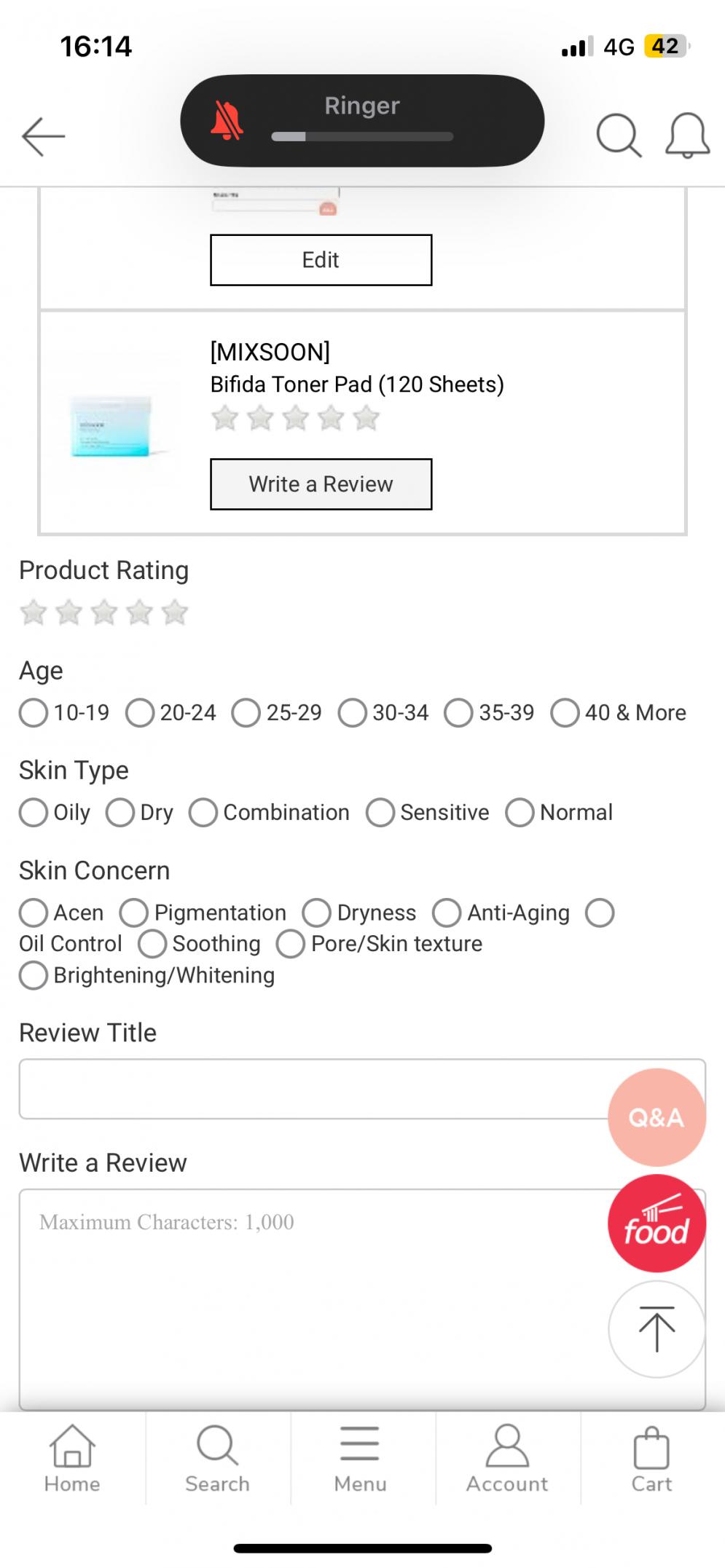
Task: Select Soothing skin concern radio
Action: pos(152,944)
